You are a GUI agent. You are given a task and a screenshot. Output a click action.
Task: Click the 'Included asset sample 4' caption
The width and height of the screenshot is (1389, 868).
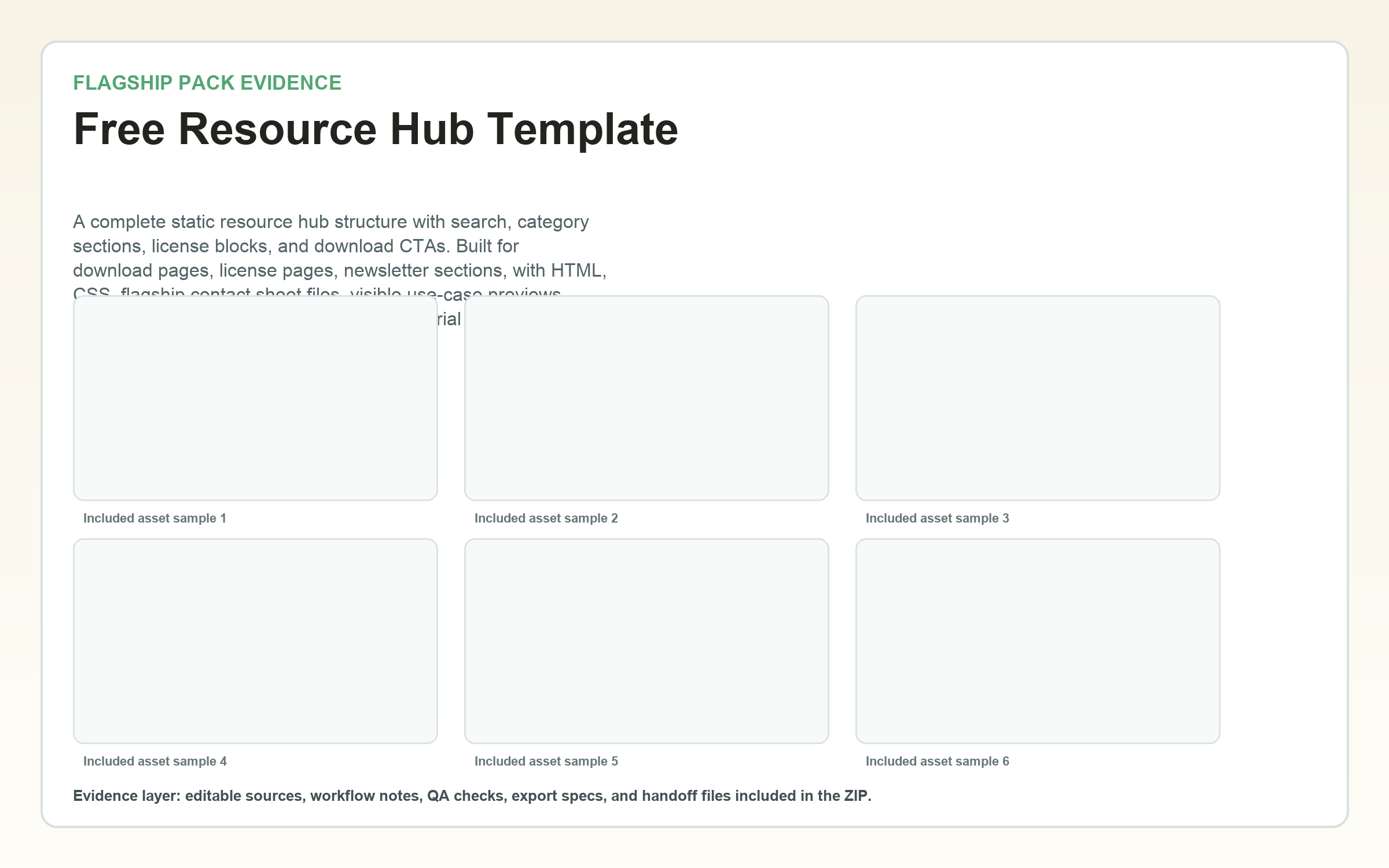click(155, 762)
